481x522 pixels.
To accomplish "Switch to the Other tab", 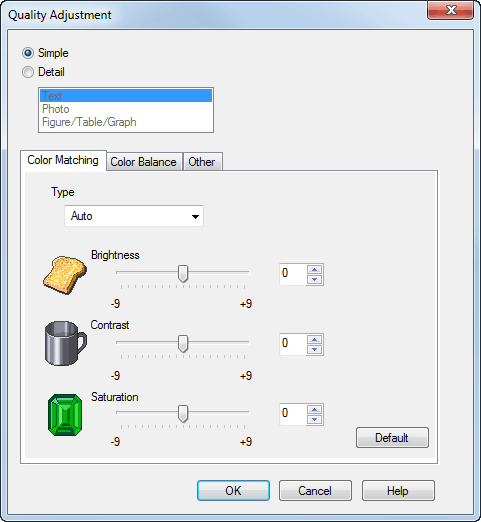I will point(202,162).
